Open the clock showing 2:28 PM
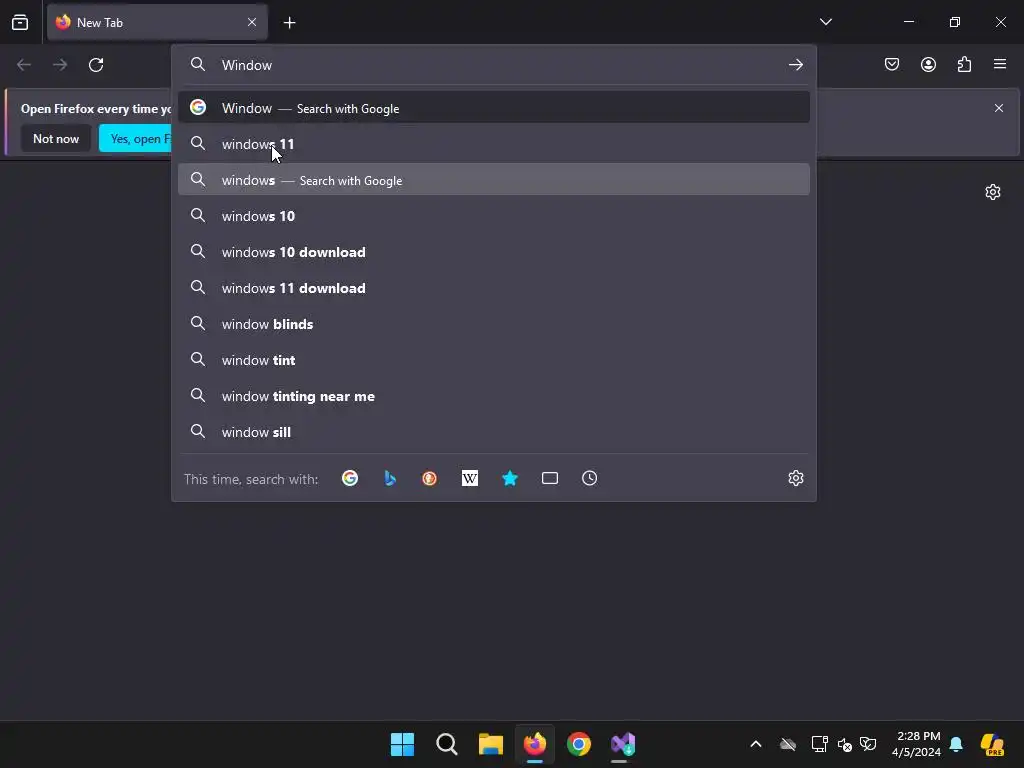1024x768 pixels. 916,744
